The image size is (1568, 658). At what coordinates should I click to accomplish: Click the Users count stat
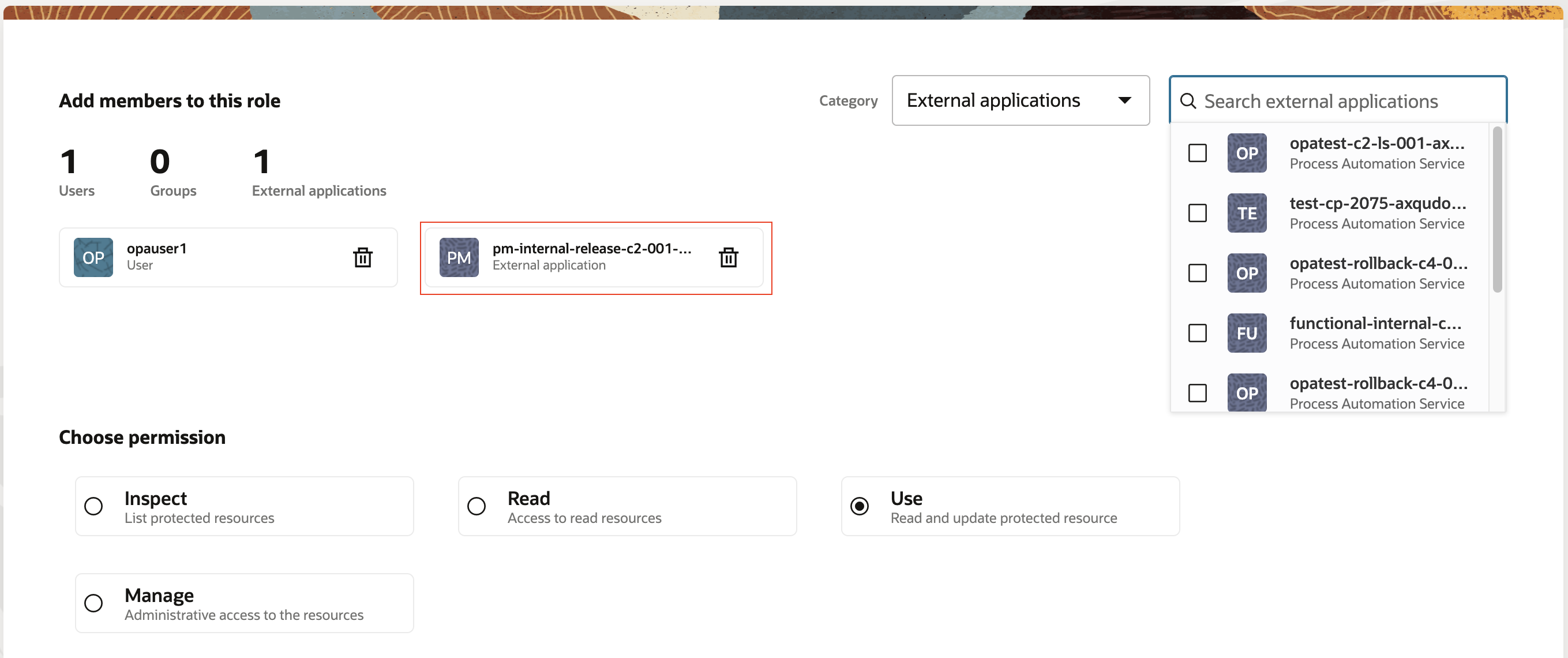(76, 171)
